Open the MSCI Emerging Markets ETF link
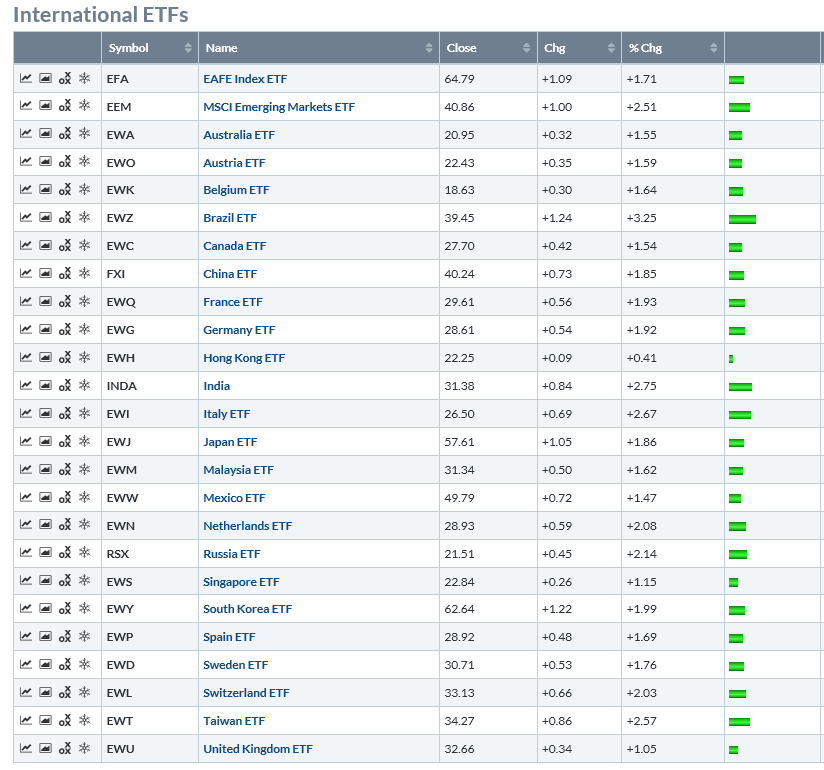Viewport: 824px width, 770px height. [x=278, y=106]
